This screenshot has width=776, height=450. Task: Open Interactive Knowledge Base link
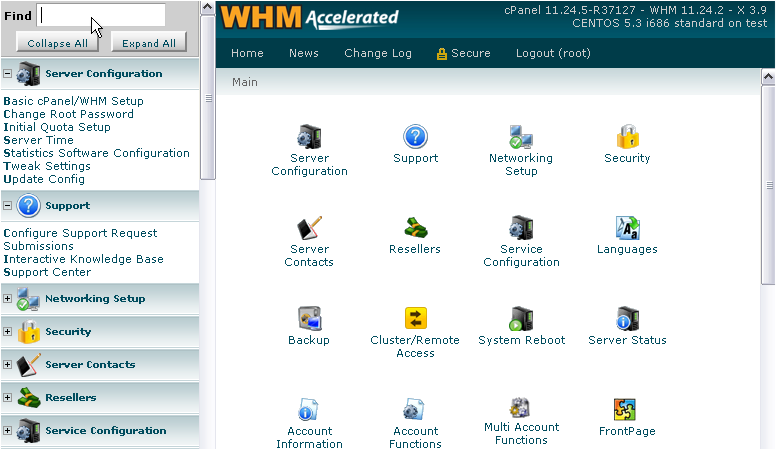83,259
